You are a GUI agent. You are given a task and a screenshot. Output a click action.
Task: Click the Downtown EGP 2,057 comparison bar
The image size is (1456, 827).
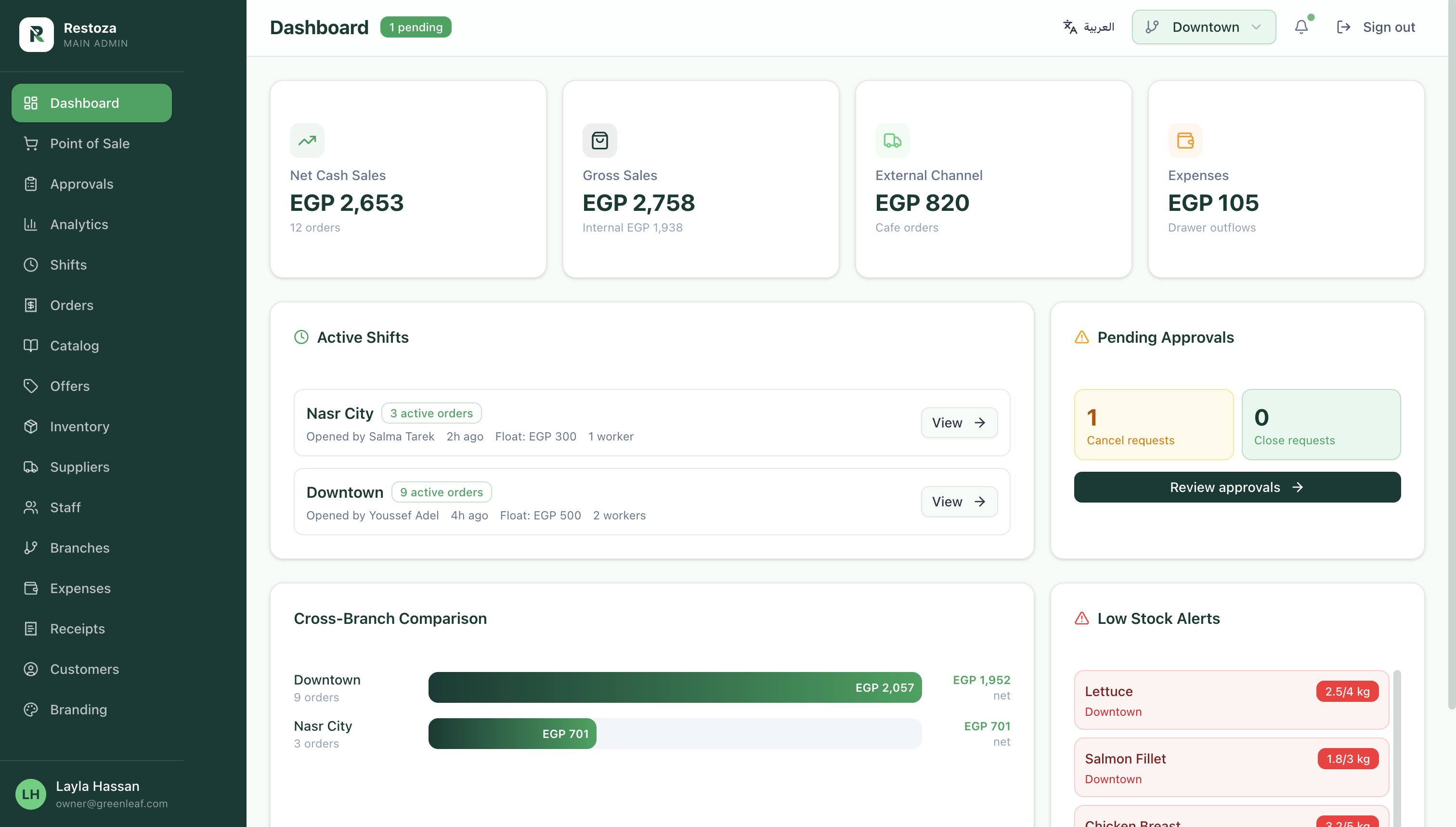[675, 687]
